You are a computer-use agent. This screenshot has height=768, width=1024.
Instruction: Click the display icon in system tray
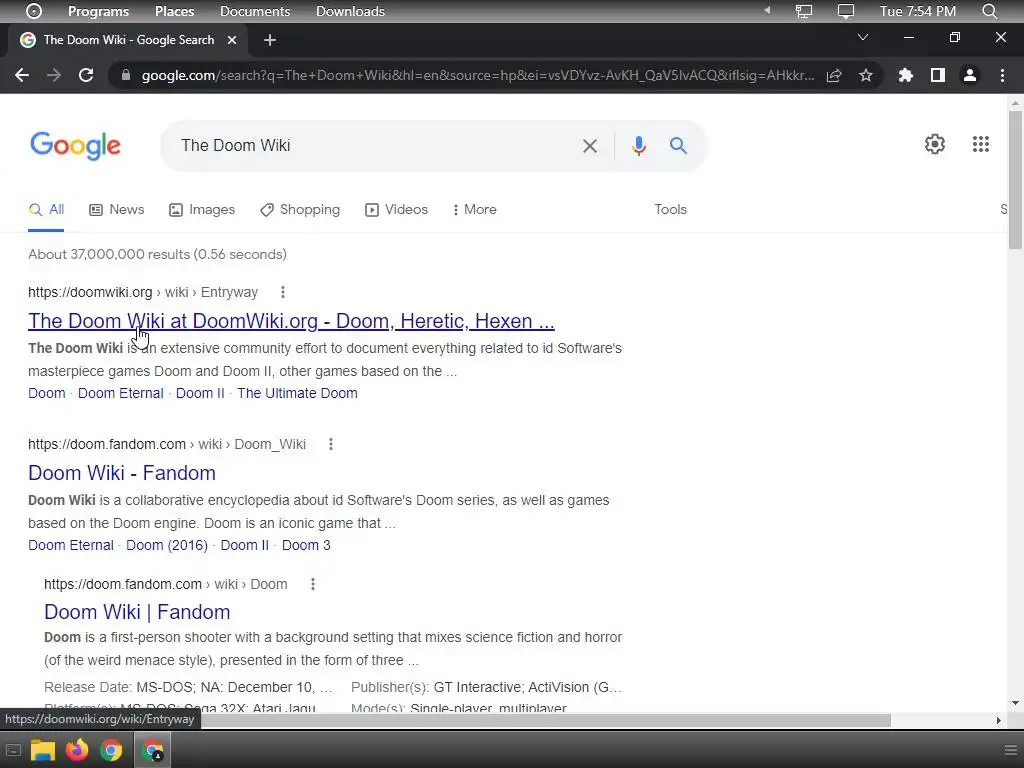pos(846,11)
